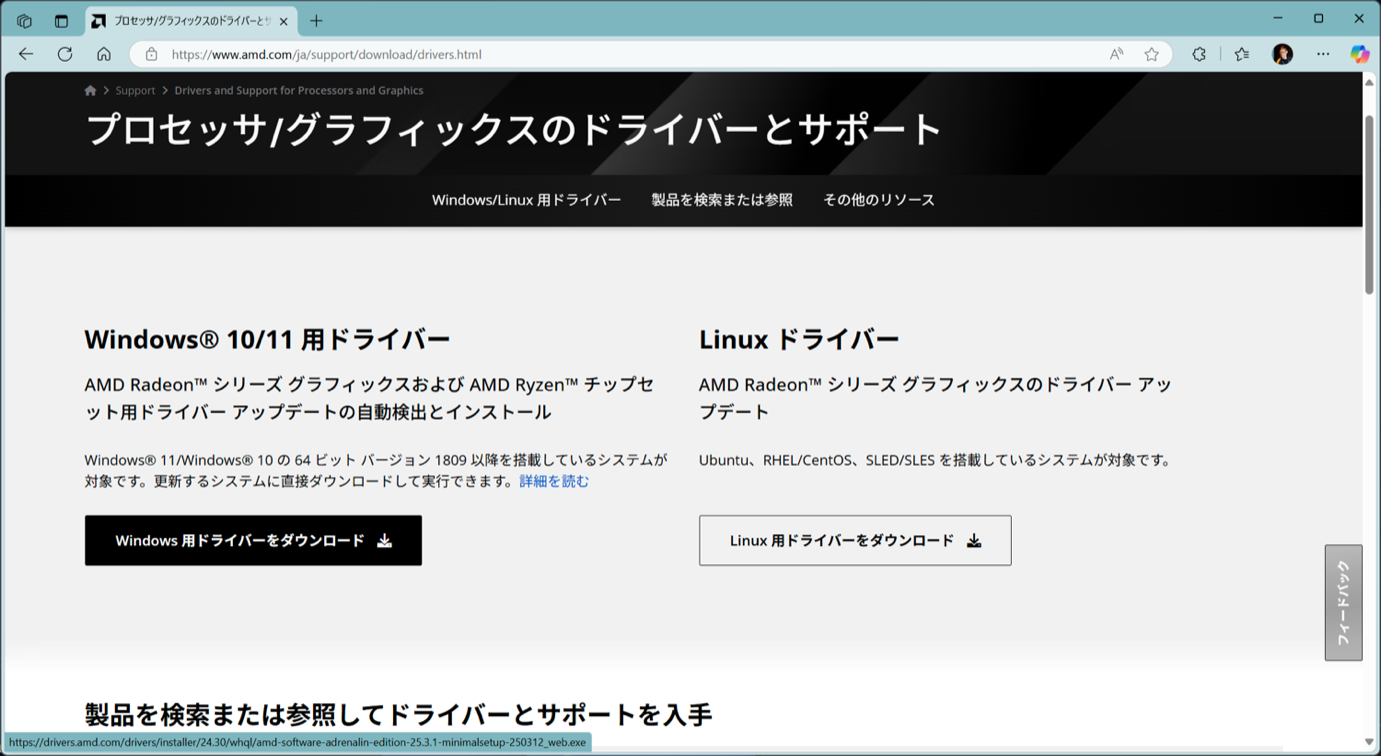Viewport: 1381px width, 756px height.
Task: Click the Ubuntu、RHEL/CentOS、SLED/SLES description text
Action: tap(935, 460)
